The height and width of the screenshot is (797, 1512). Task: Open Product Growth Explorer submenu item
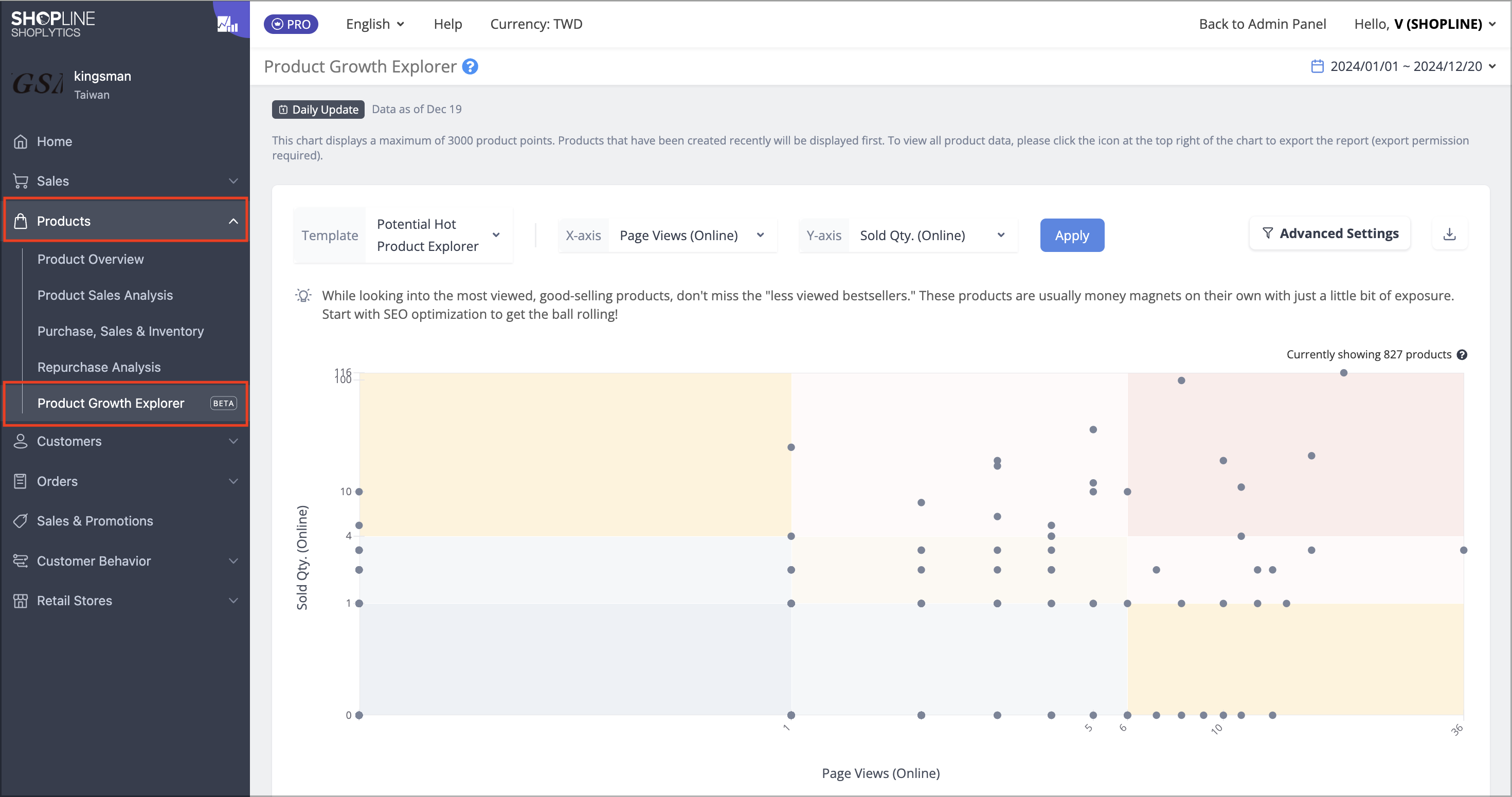pyautogui.click(x=111, y=403)
